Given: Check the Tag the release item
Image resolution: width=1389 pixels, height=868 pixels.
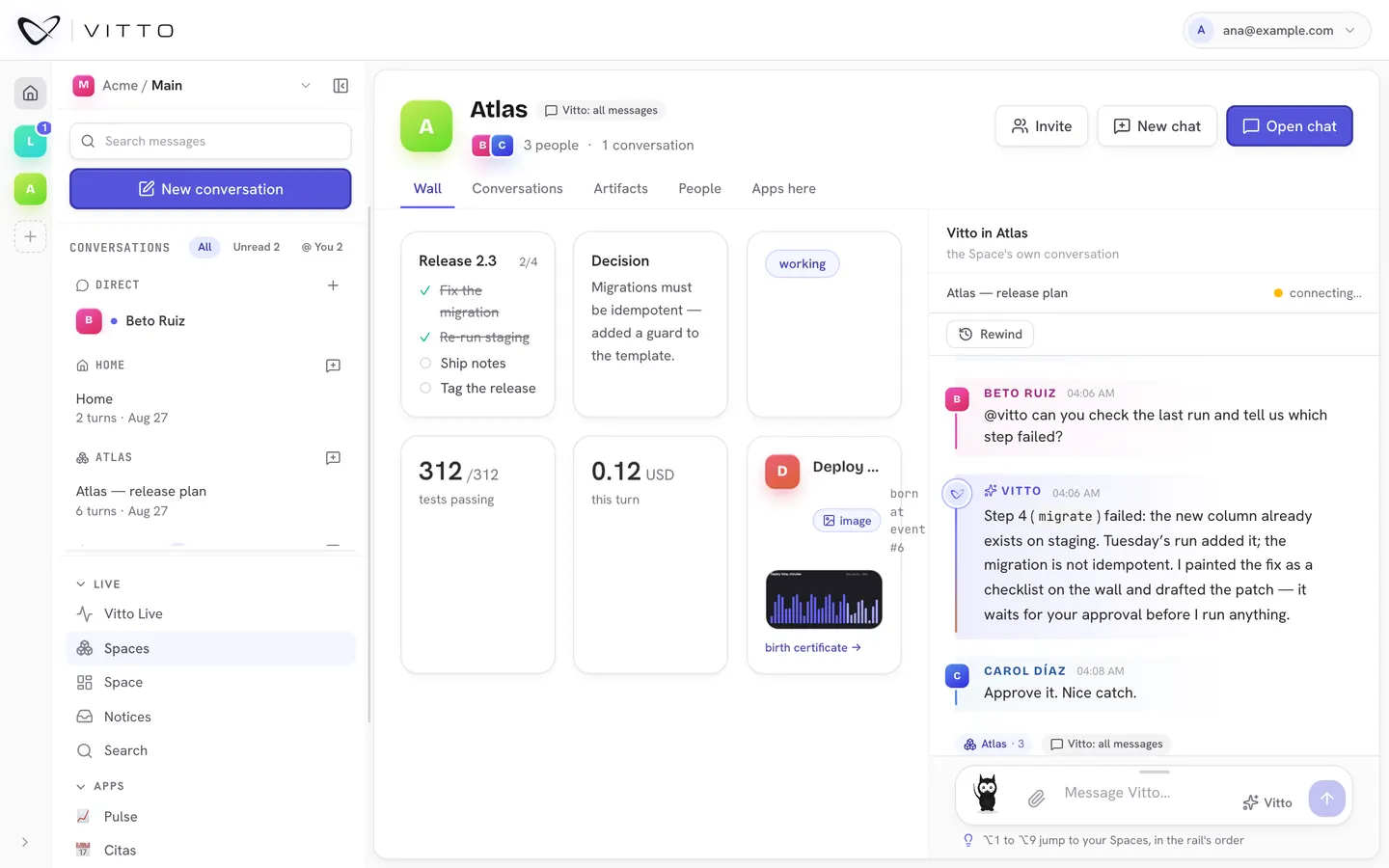Looking at the screenshot, I should point(425,389).
